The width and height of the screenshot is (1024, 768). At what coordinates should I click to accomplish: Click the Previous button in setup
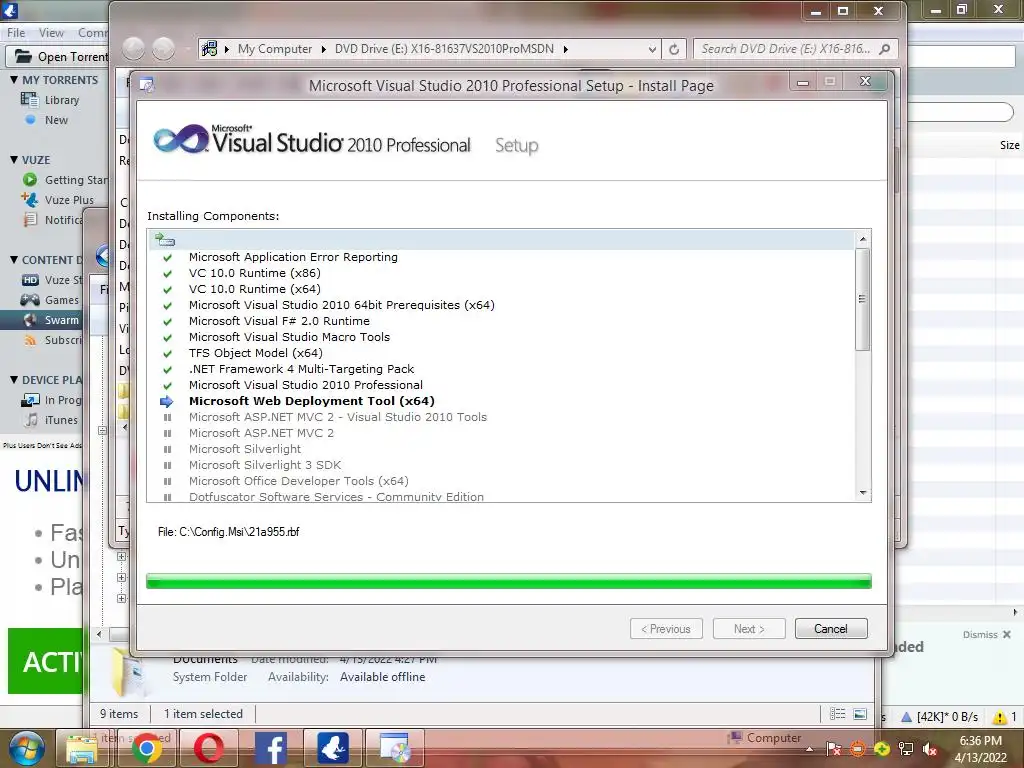point(666,629)
